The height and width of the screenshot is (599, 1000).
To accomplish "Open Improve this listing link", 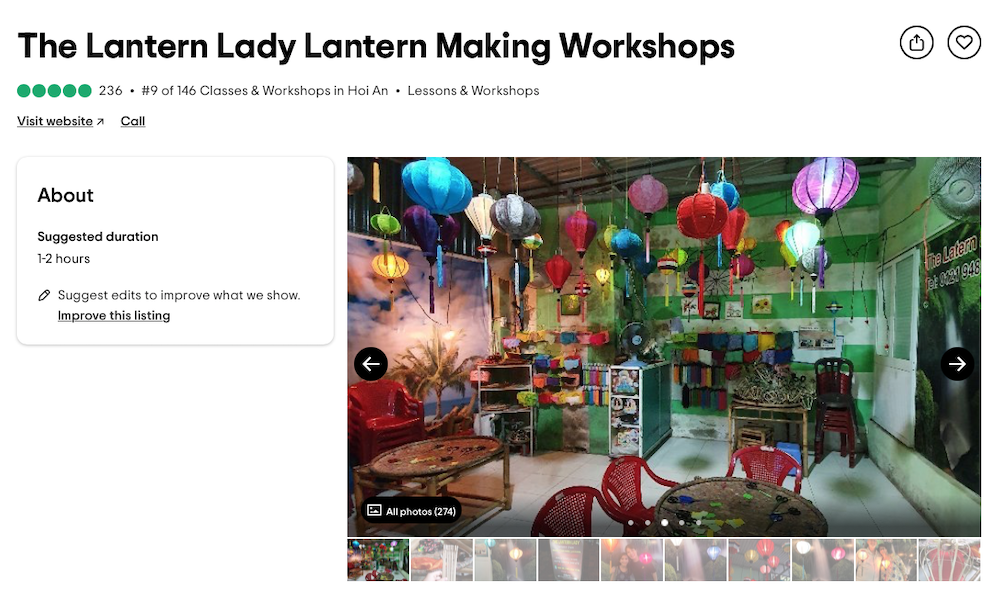I will (114, 315).
